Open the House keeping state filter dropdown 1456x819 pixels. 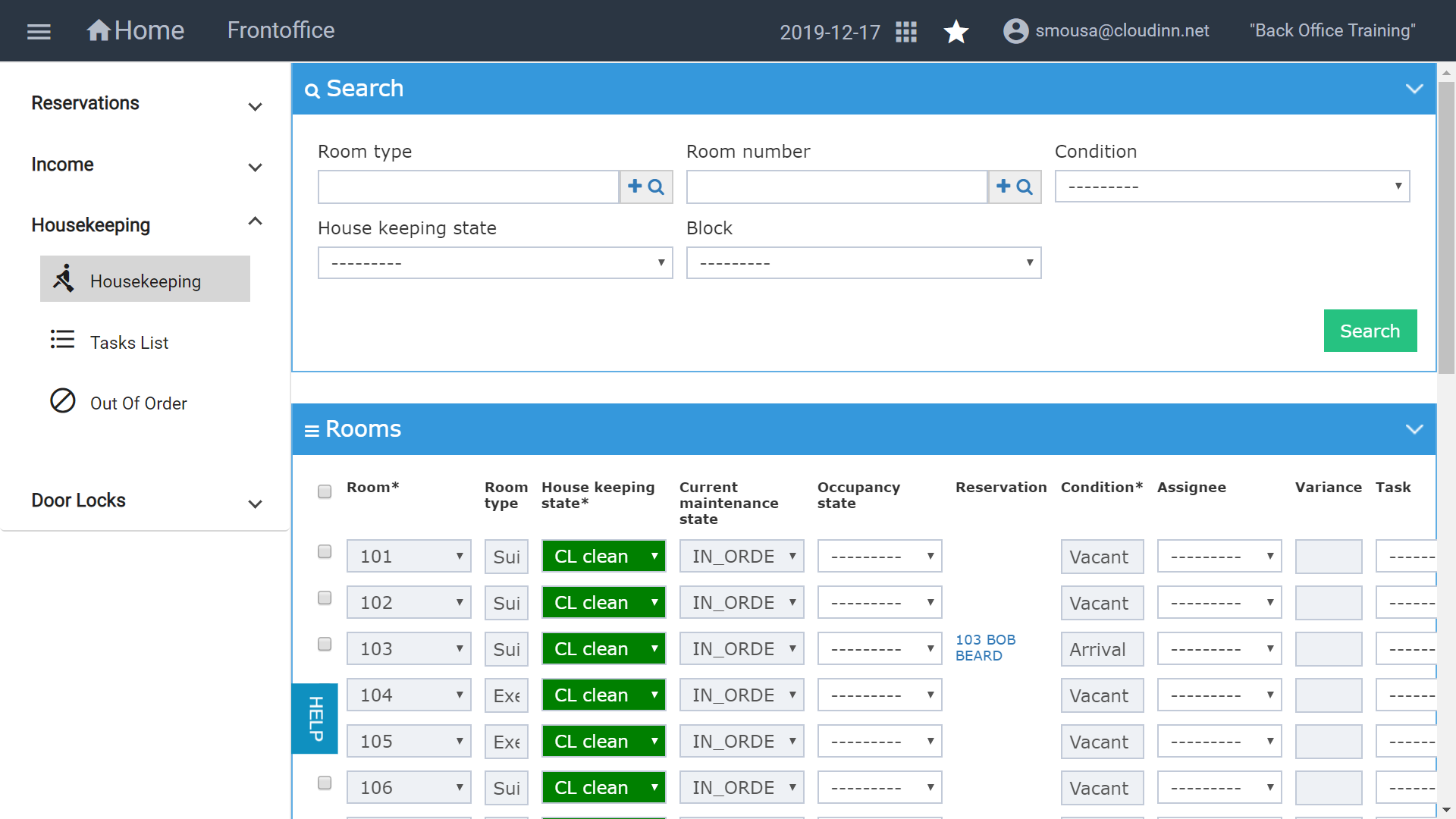(x=495, y=263)
